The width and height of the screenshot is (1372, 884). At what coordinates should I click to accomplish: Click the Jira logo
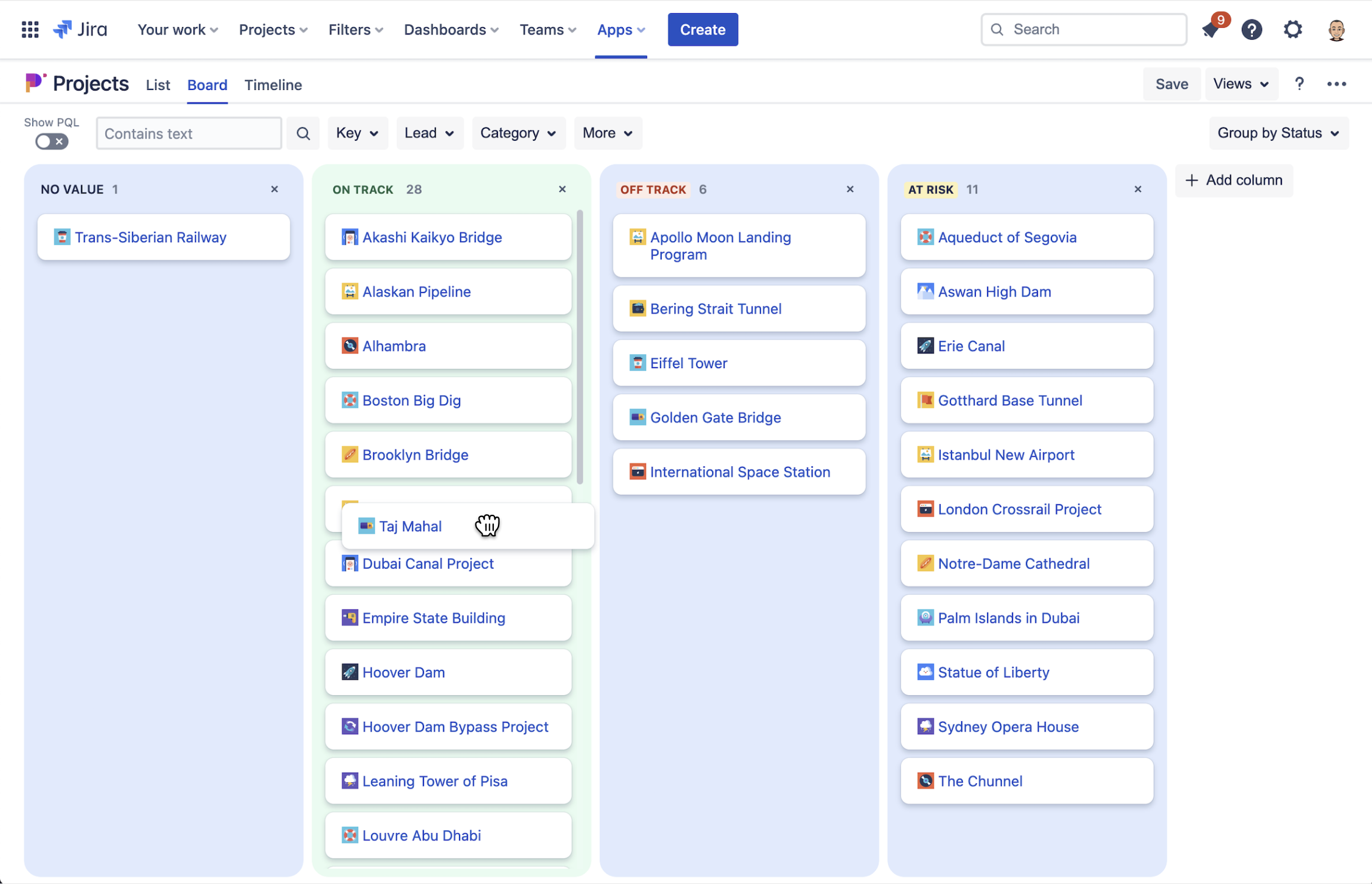(80, 29)
